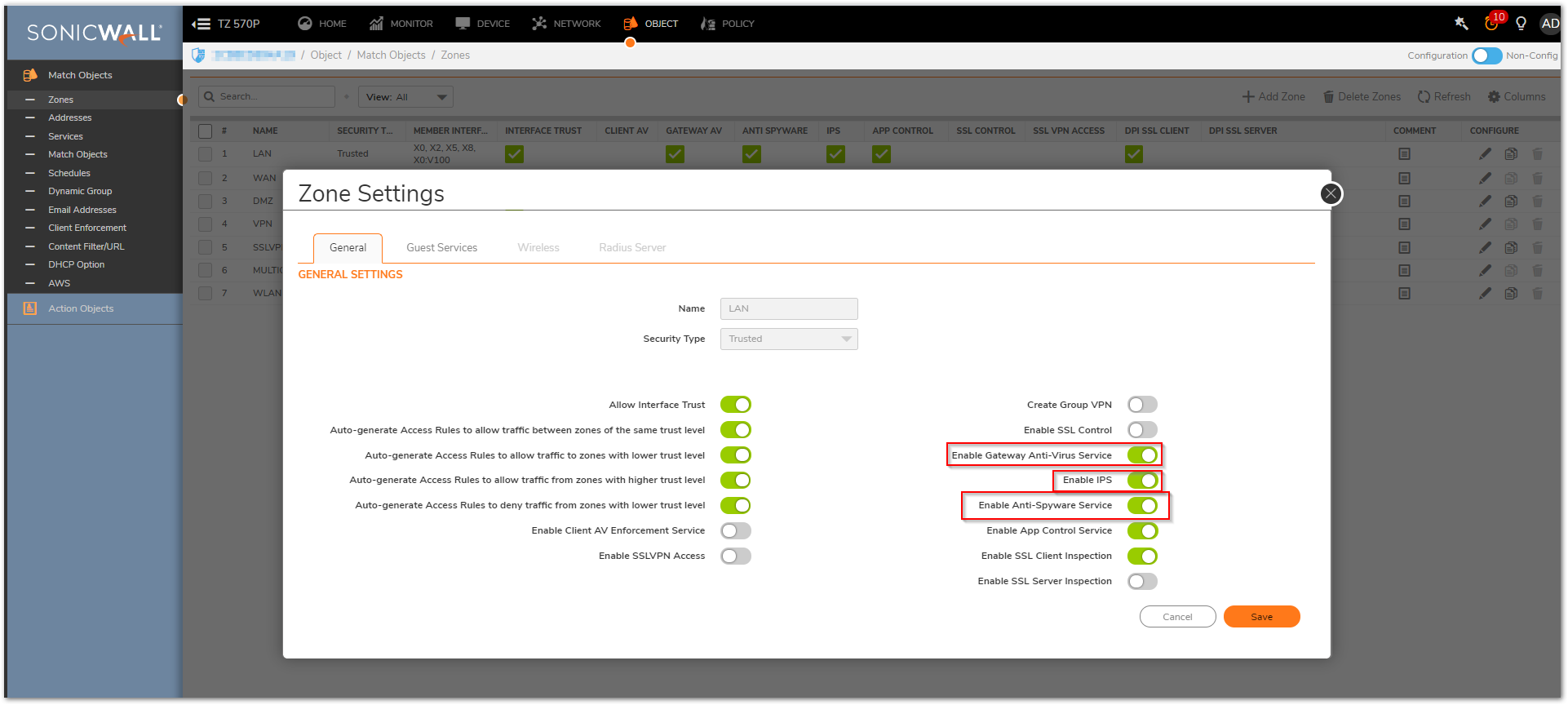Click the Save button
This screenshot has width=1568, height=705.
pyautogui.click(x=1261, y=617)
